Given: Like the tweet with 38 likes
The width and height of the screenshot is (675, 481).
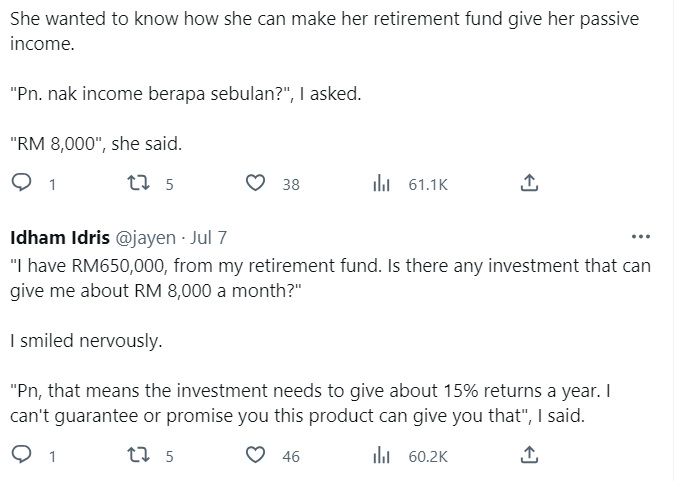Looking at the screenshot, I should tap(256, 184).
